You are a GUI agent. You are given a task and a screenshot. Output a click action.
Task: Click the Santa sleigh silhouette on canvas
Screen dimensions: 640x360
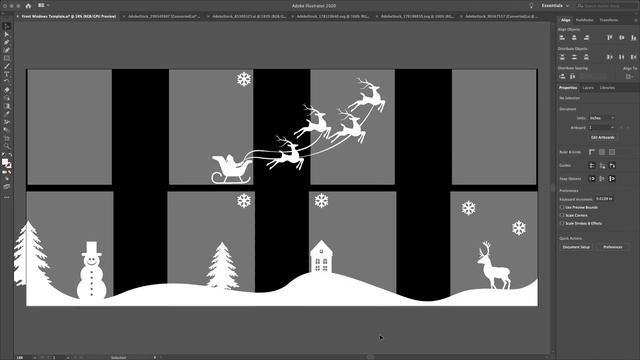point(231,169)
